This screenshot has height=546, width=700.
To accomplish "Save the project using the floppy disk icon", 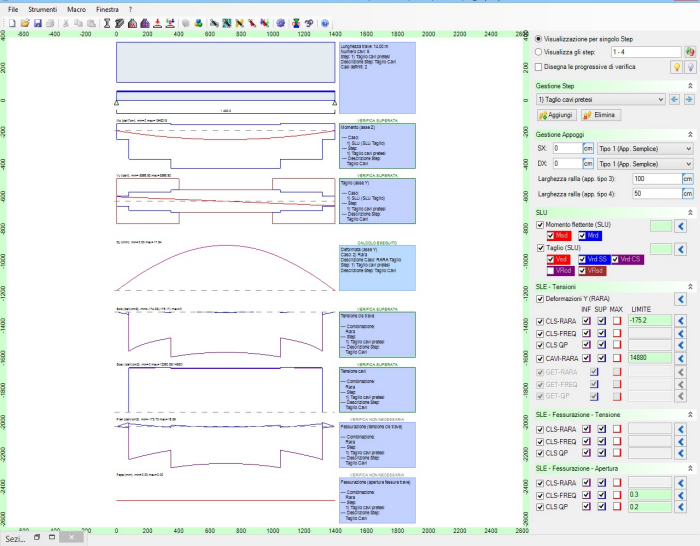I will coord(37,22).
